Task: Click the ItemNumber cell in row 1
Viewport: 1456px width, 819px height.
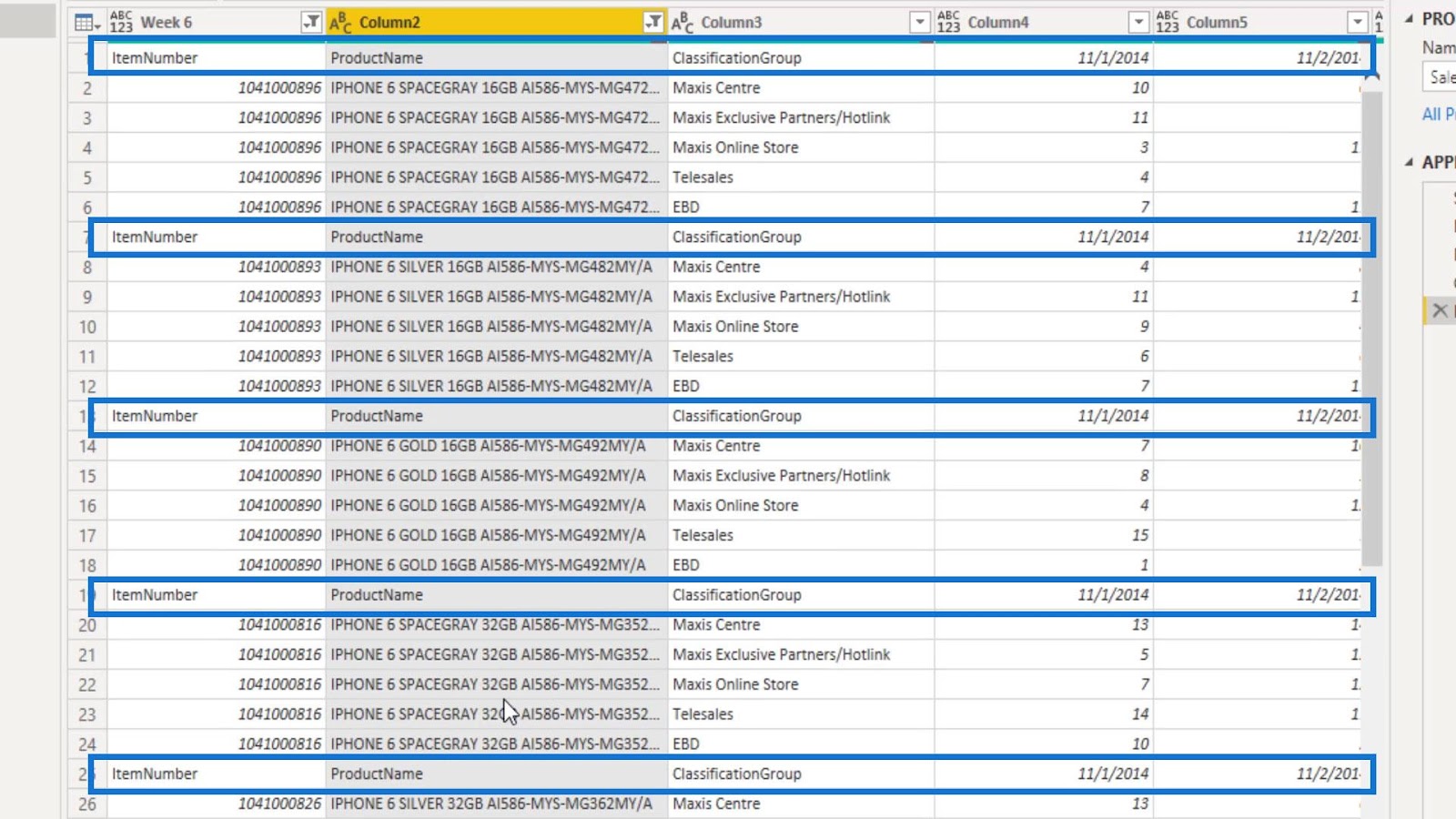Action: tap(217, 58)
